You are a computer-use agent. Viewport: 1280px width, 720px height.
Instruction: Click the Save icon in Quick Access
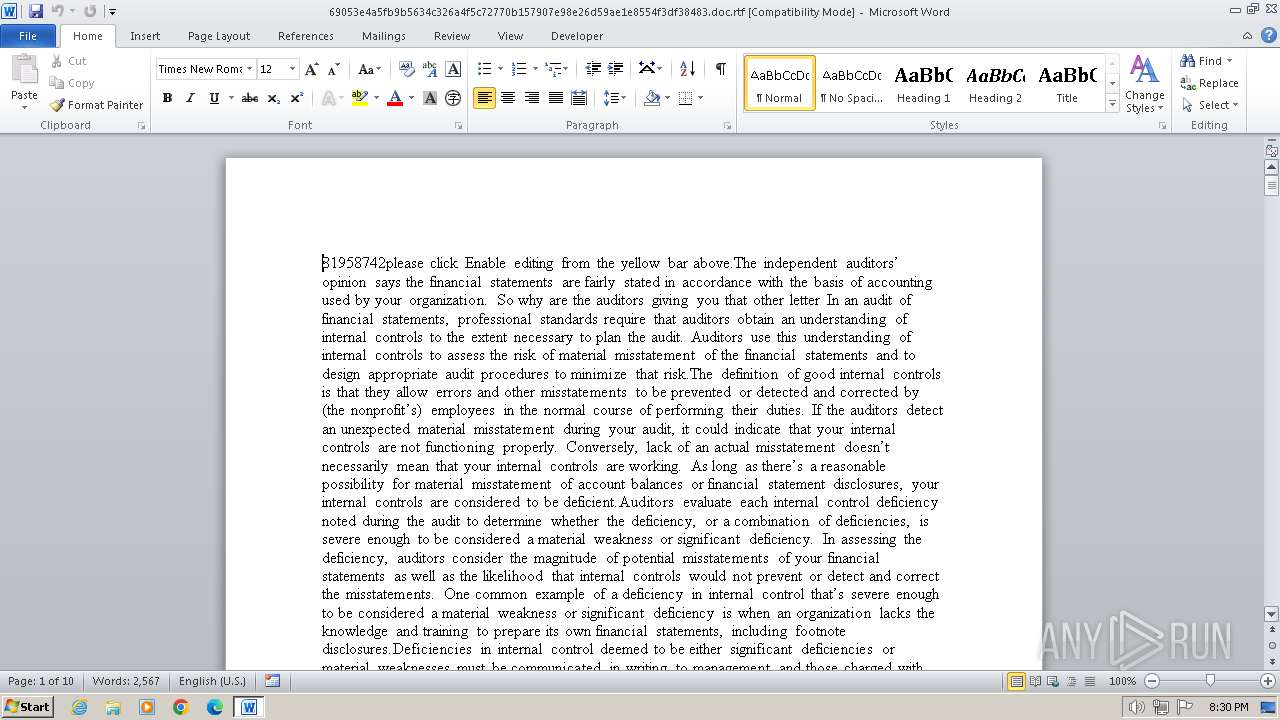tap(36, 11)
